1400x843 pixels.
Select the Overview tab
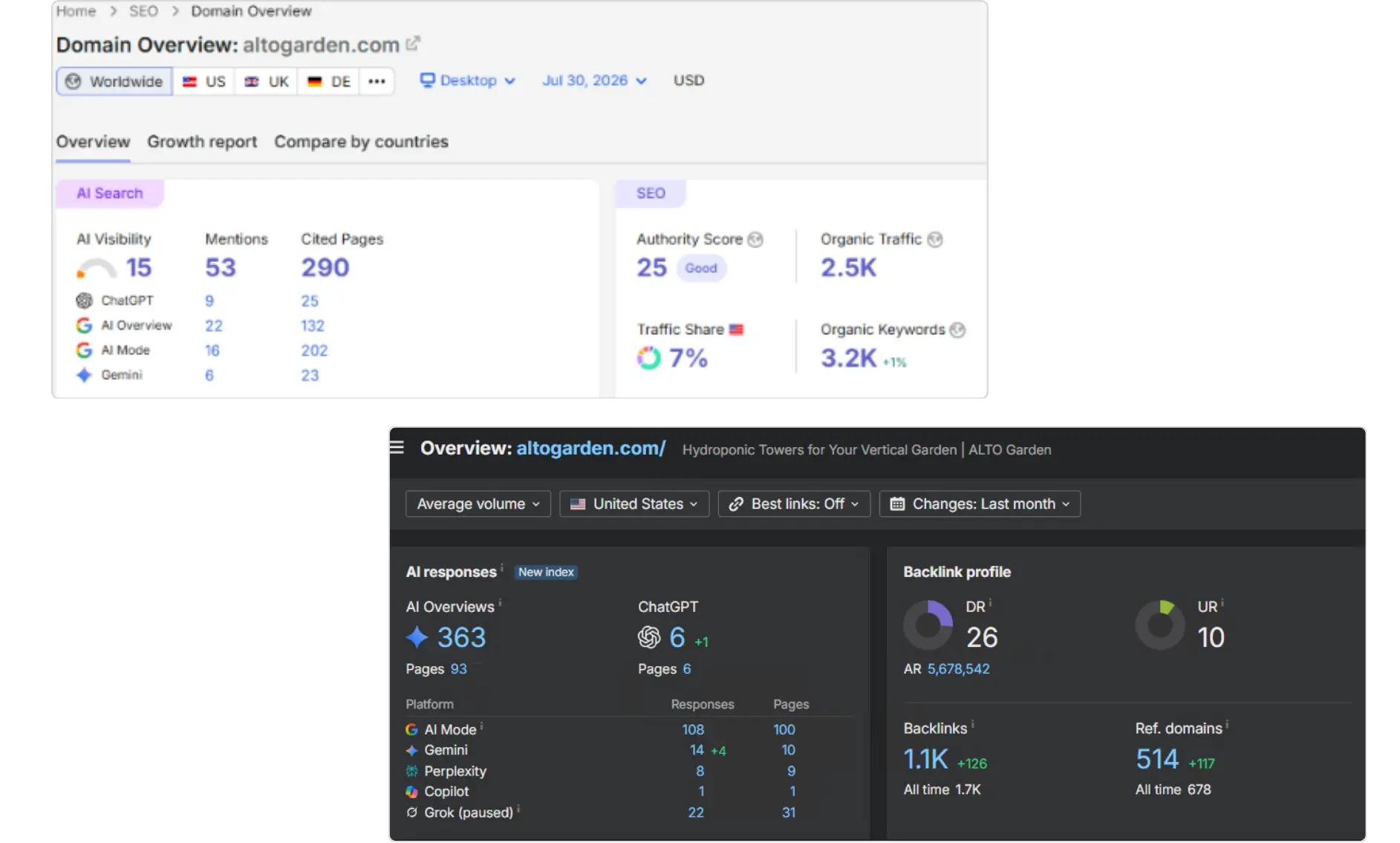(x=93, y=142)
